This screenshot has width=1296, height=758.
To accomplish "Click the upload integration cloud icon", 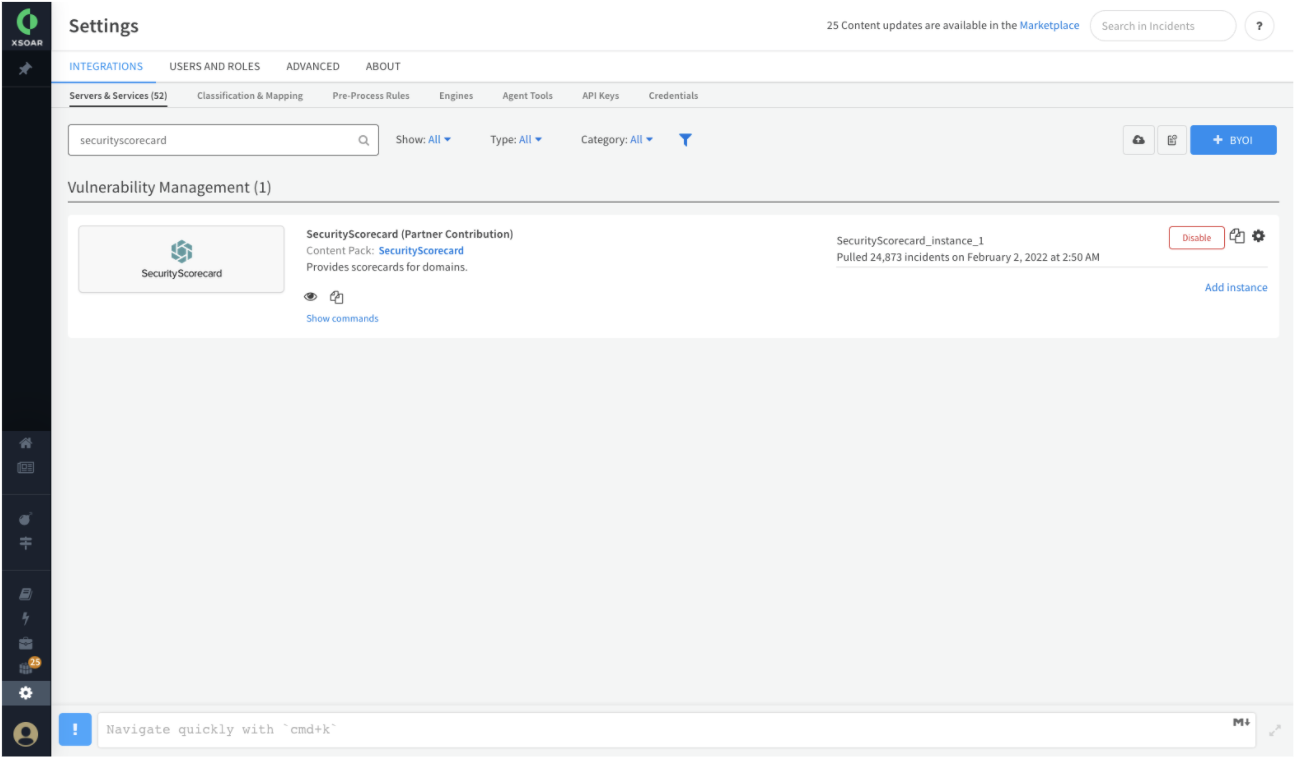I will (1138, 140).
